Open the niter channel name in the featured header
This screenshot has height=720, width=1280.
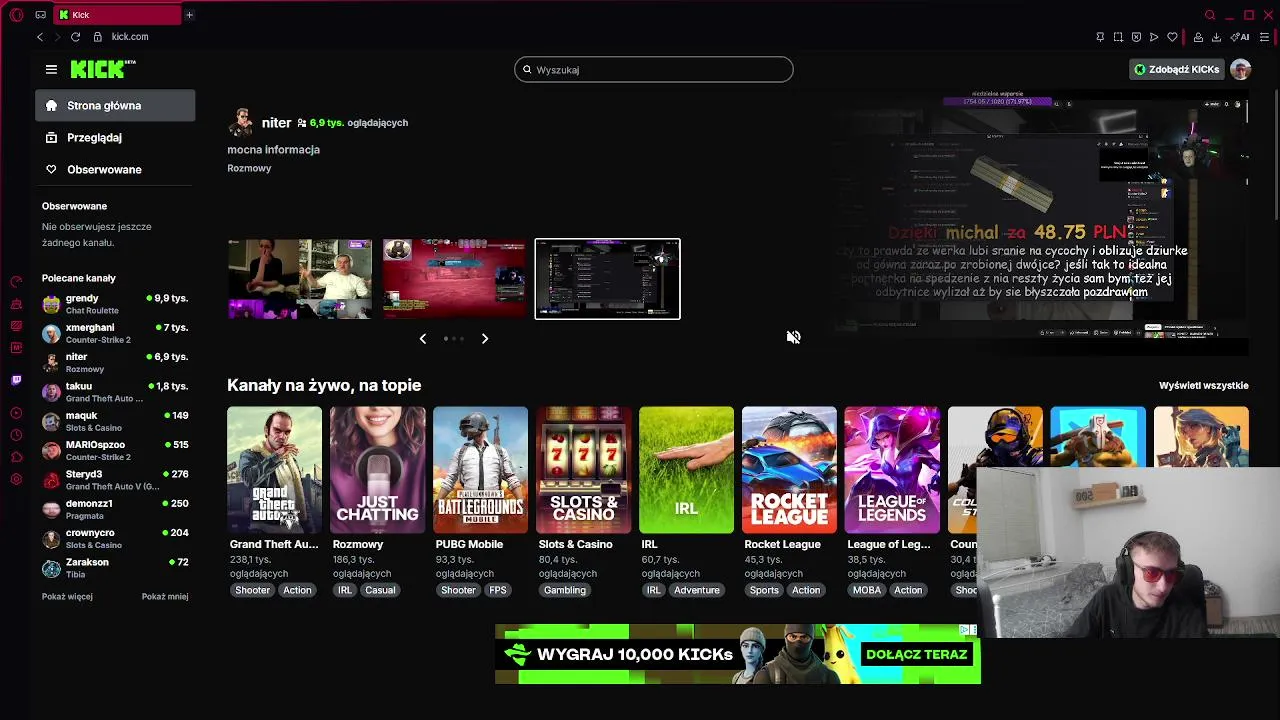276,122
